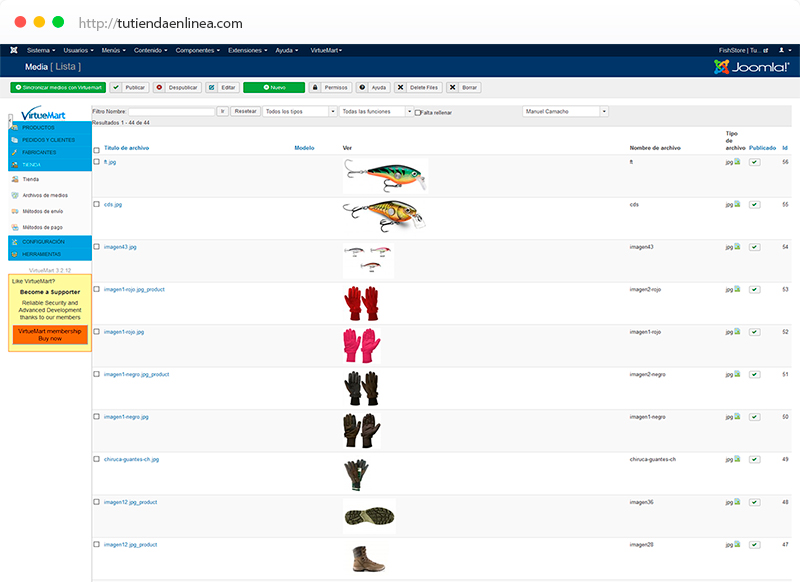Enable the Falta rellenar checkbox

click(x=417, y=112)
